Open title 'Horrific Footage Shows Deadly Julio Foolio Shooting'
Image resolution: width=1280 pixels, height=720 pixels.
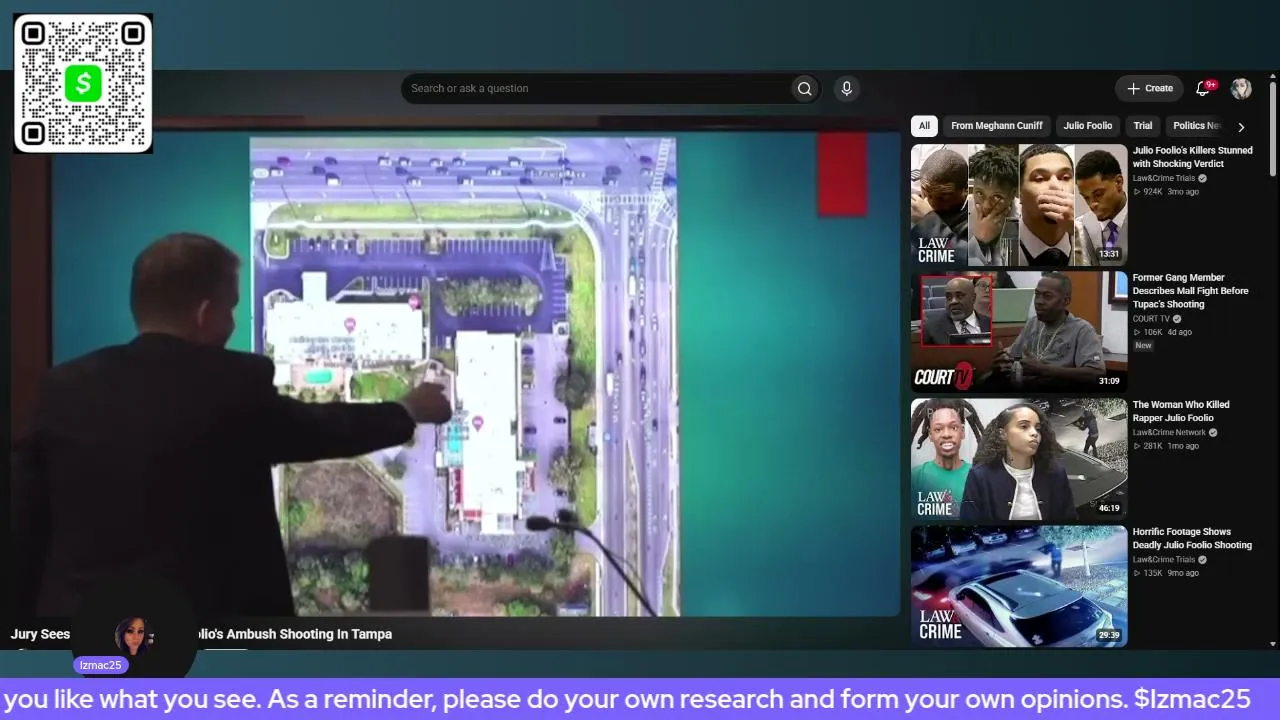pos(1192,538)
